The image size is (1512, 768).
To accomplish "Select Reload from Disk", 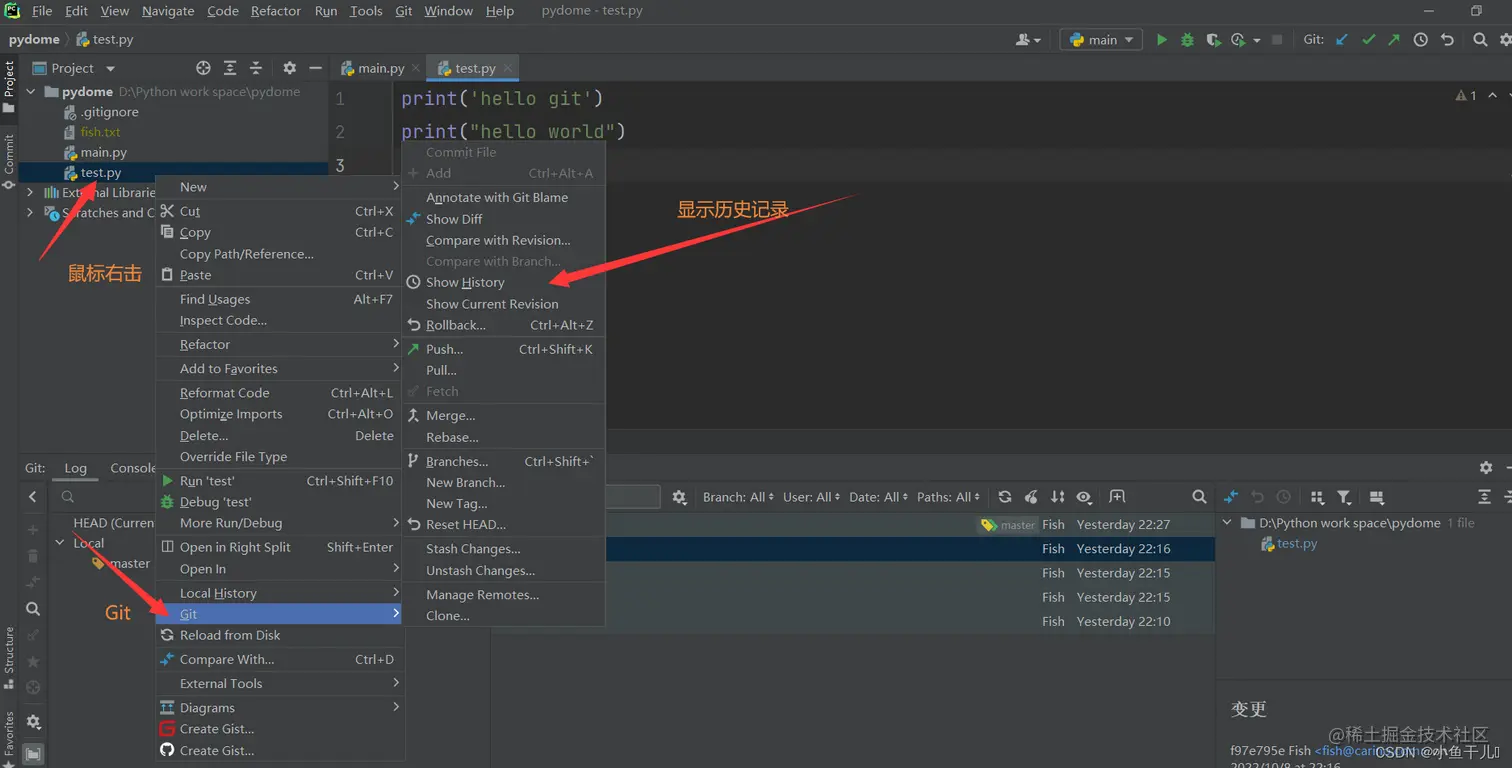I will [279, 635].
